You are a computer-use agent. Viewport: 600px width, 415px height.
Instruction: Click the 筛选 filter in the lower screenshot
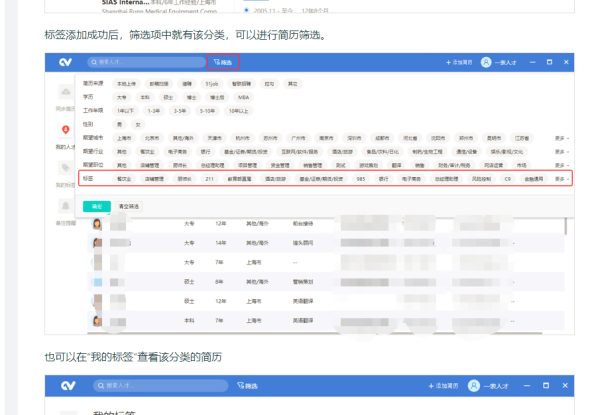pyautogui.click(x=248, y=385)
